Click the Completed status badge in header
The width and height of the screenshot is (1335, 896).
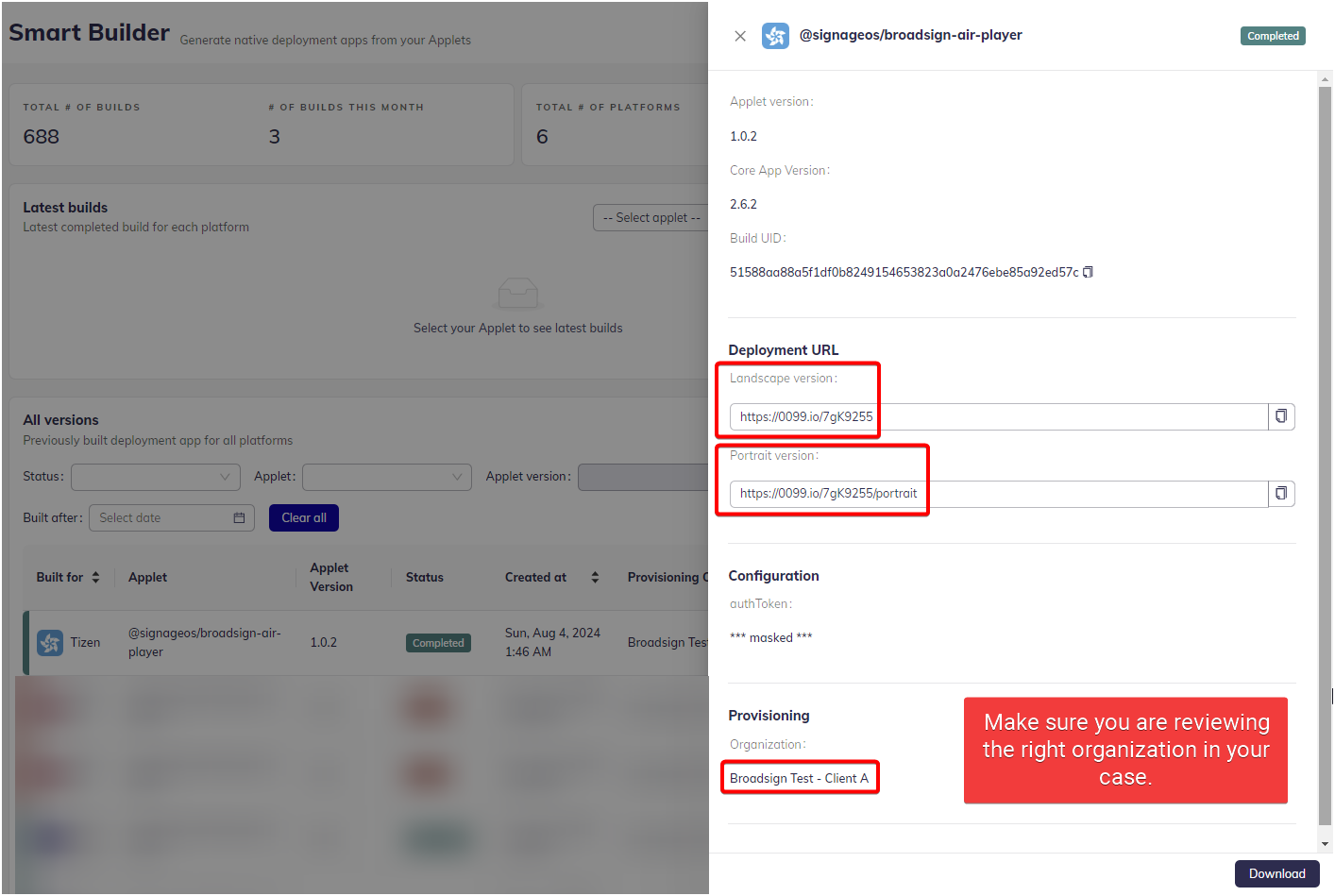coord(1273,36)
